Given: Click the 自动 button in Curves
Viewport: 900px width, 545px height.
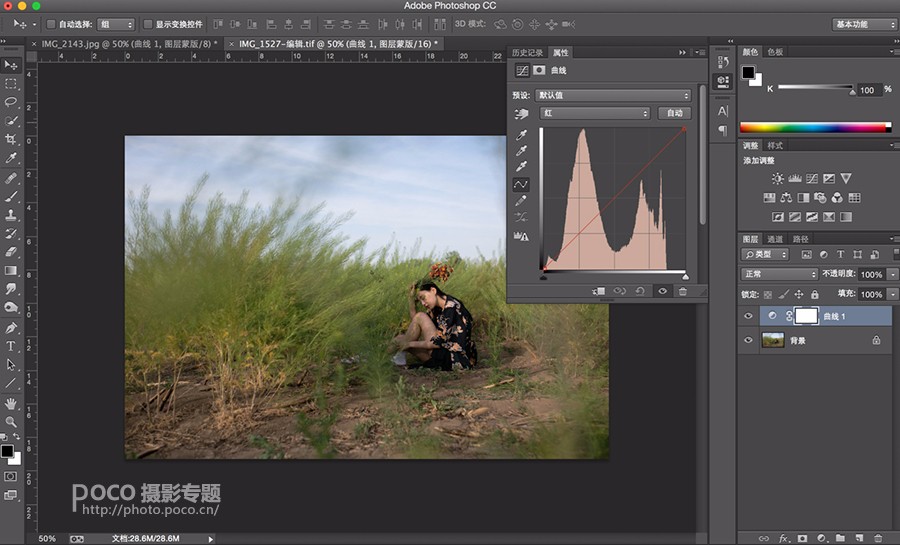Looking at the screenshot, I should [x=674, y=114].
